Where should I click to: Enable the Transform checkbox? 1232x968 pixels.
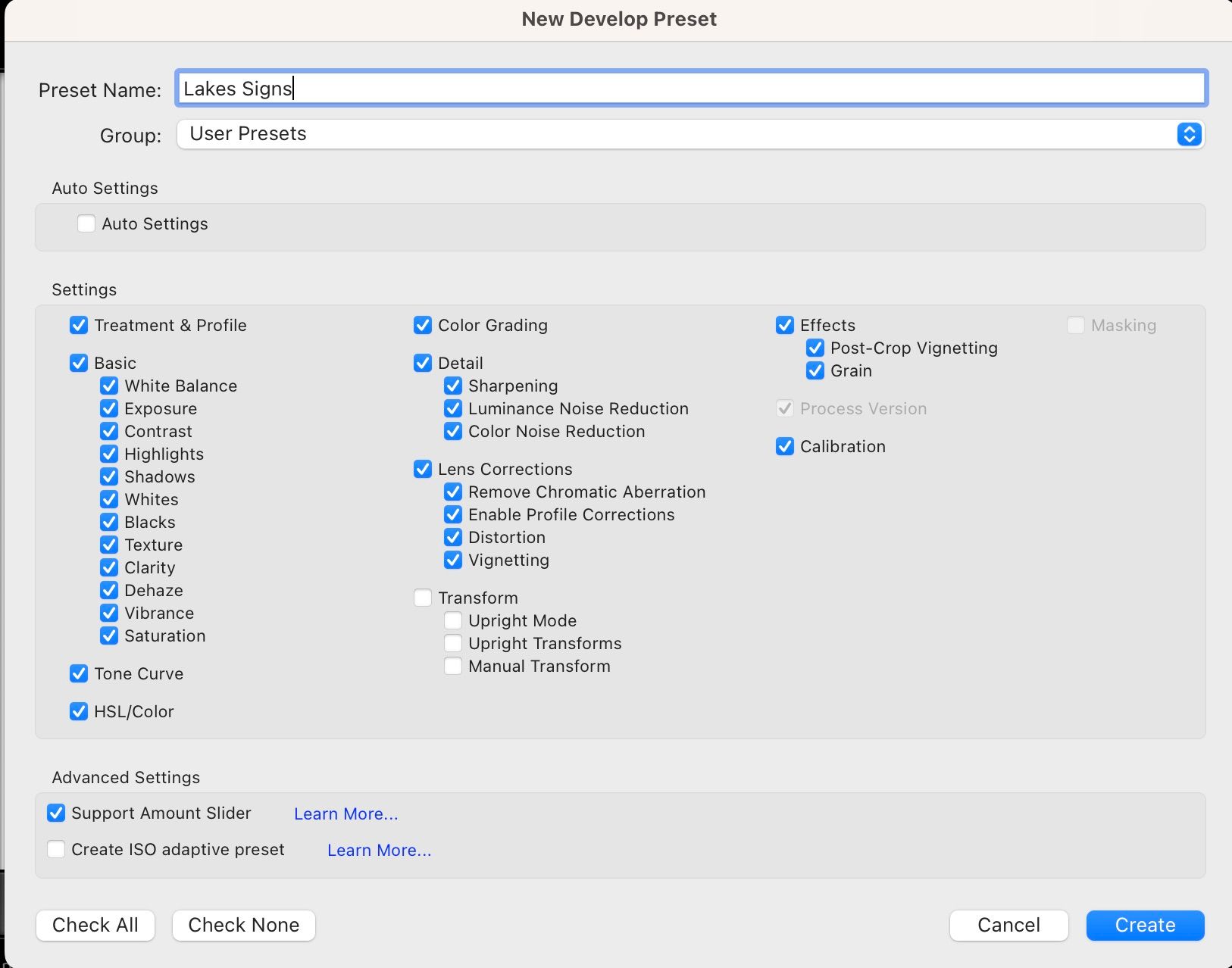coord(423,598)
